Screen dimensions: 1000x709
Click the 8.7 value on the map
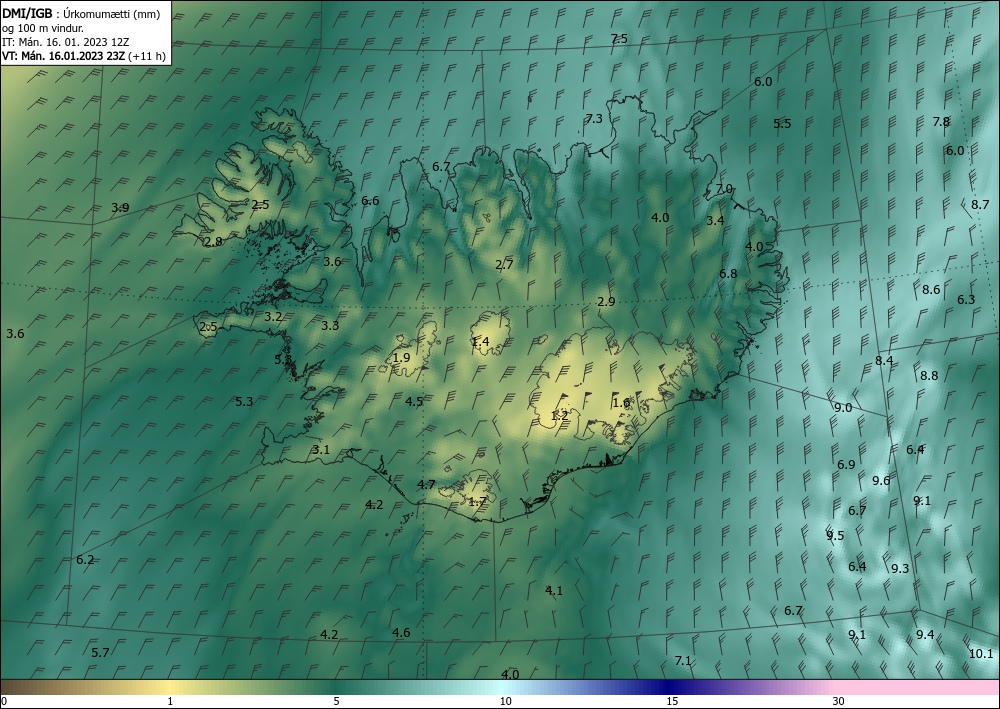(x=980, y=205)
